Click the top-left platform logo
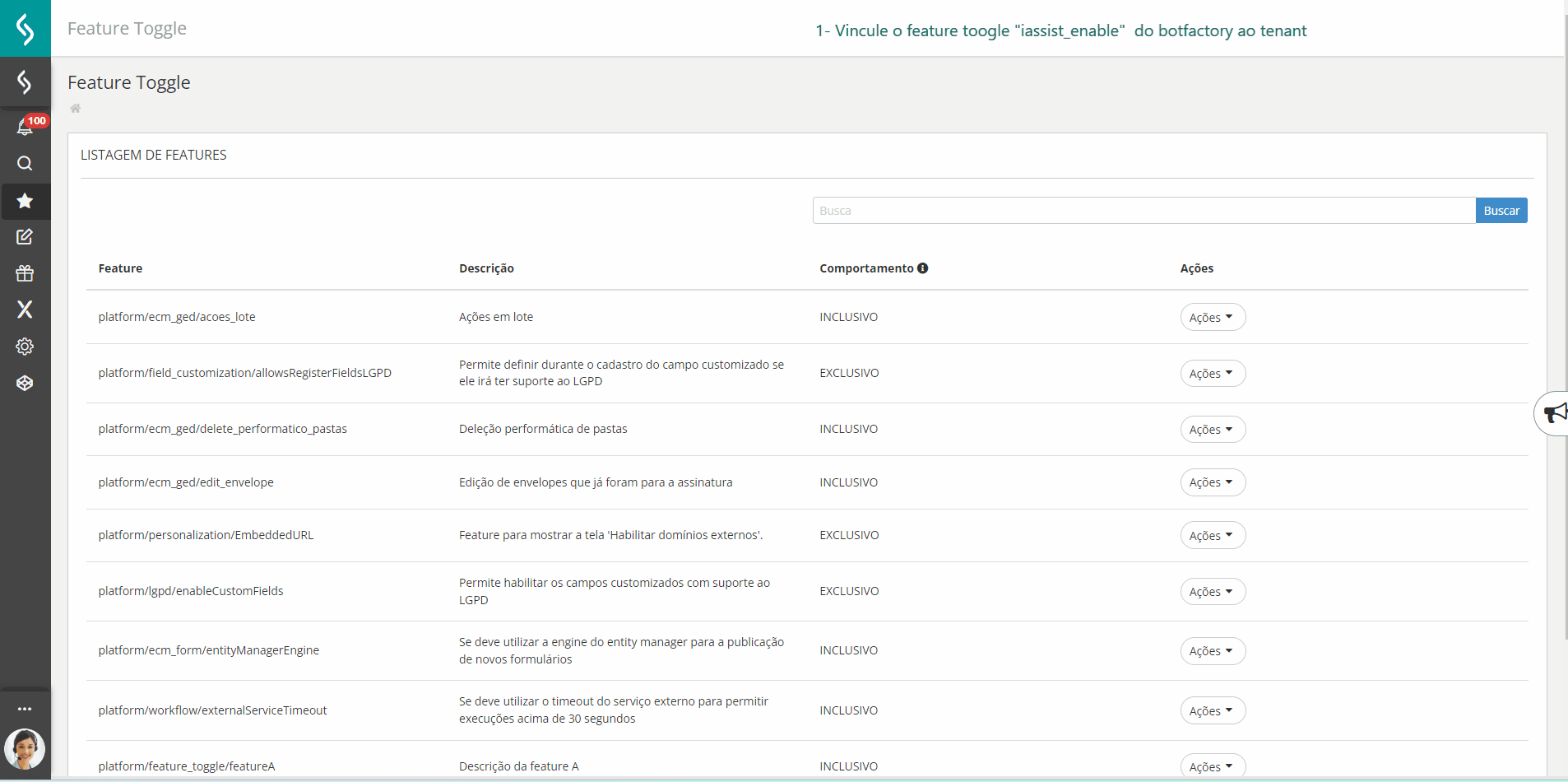Screen dimensions: 1568x782 pyautogui.click(x=25, y=29)
